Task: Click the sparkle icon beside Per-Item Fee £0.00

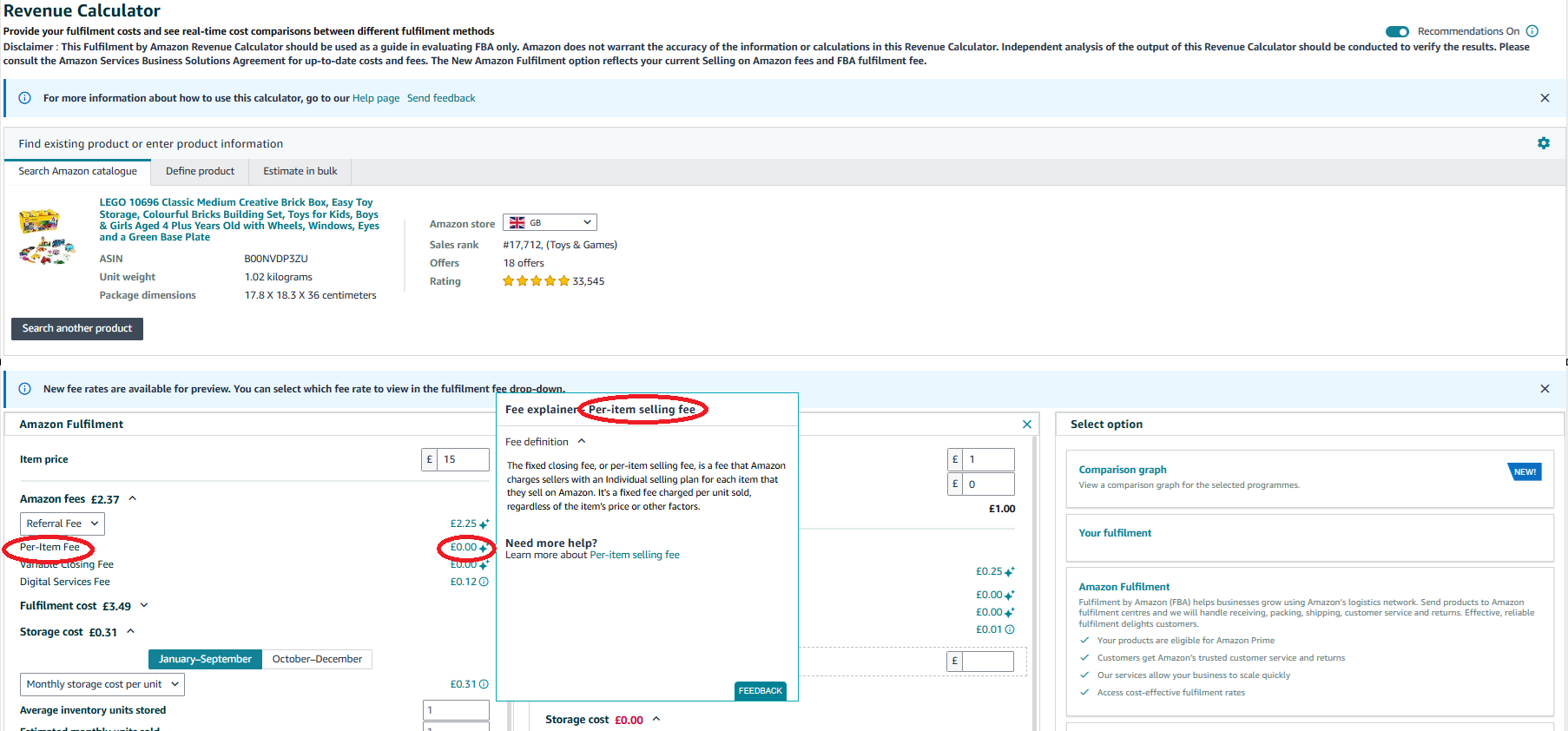Action: 484,548
